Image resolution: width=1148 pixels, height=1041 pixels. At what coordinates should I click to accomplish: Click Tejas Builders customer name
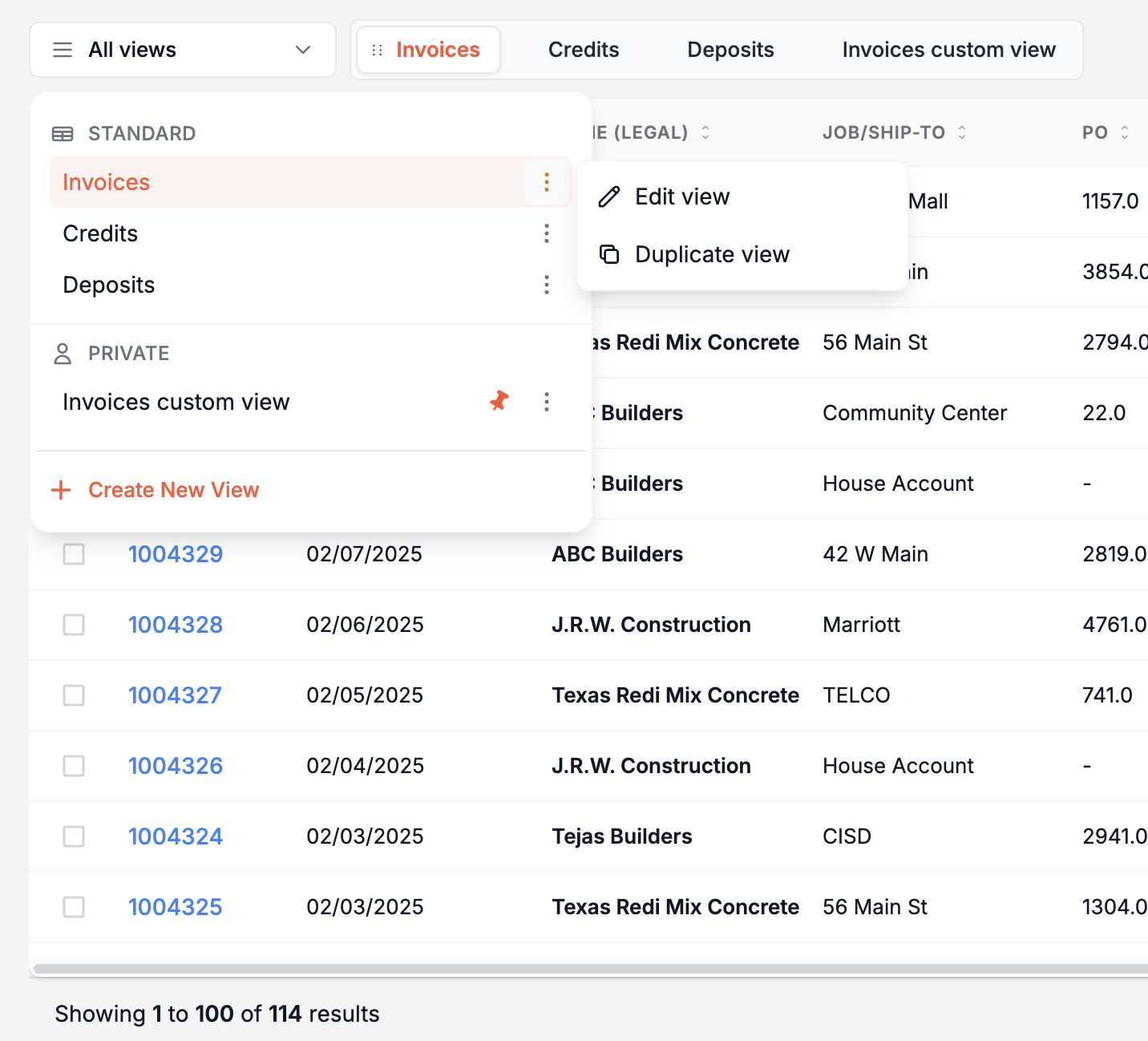[622, 836]
